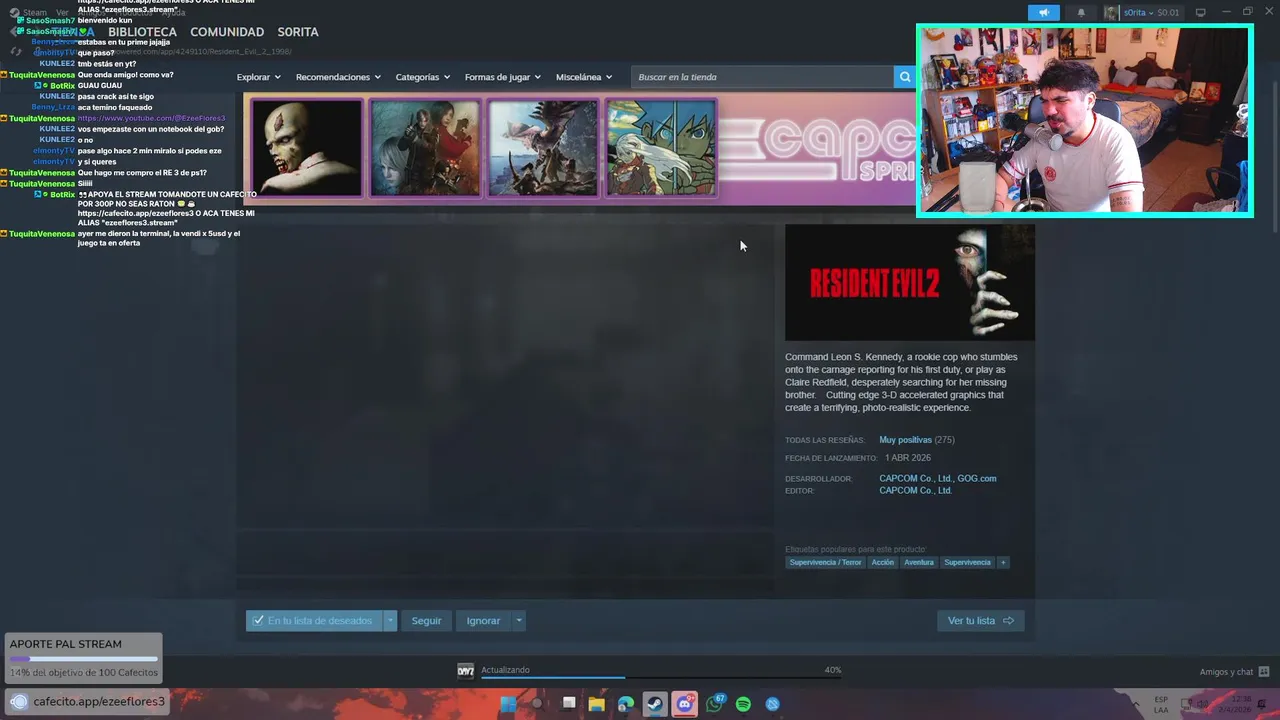Click the s0rita profile avatar
1280x720 pixels.
[1111, 13]
